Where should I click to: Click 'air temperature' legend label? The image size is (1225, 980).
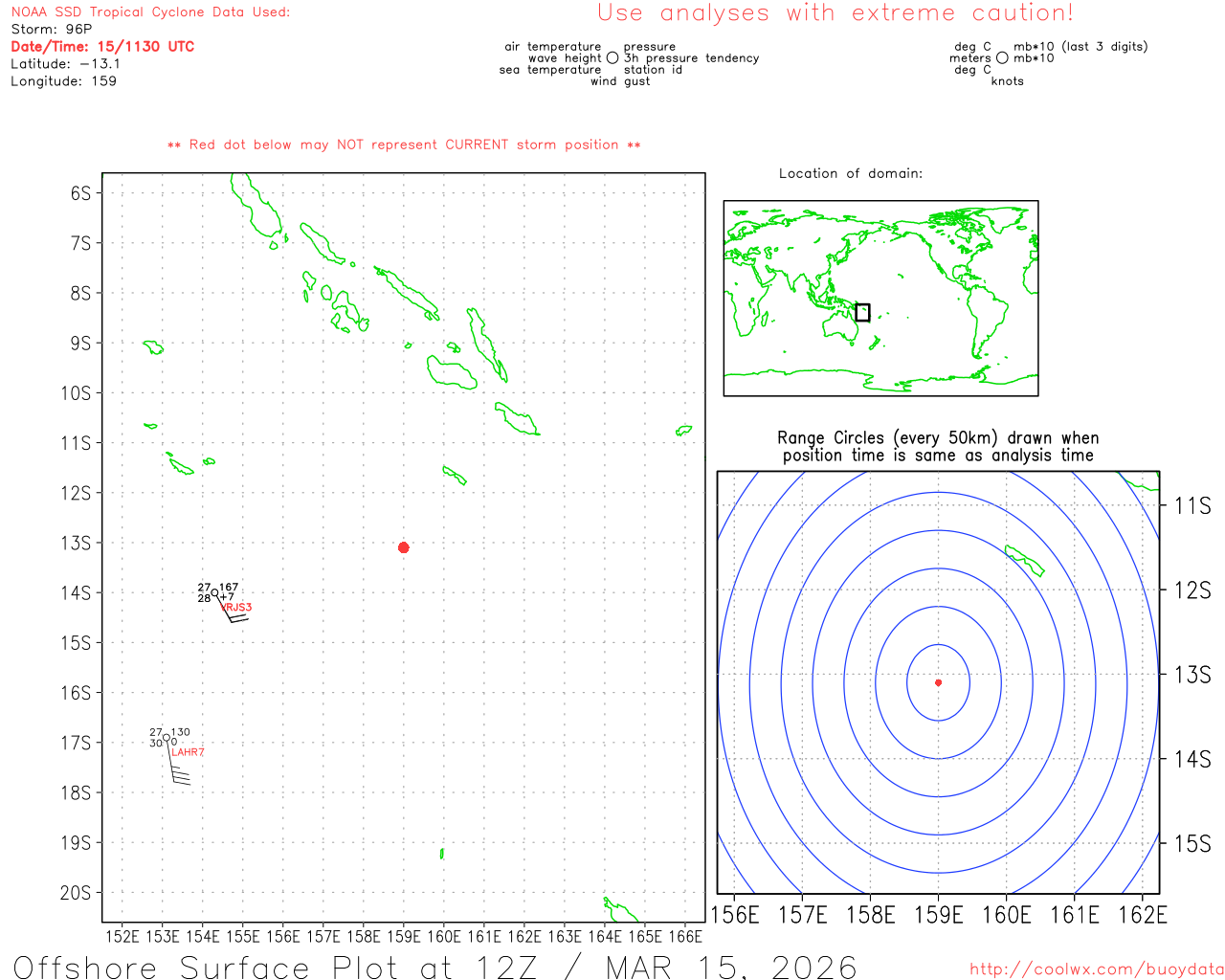(x=553, y=46)
